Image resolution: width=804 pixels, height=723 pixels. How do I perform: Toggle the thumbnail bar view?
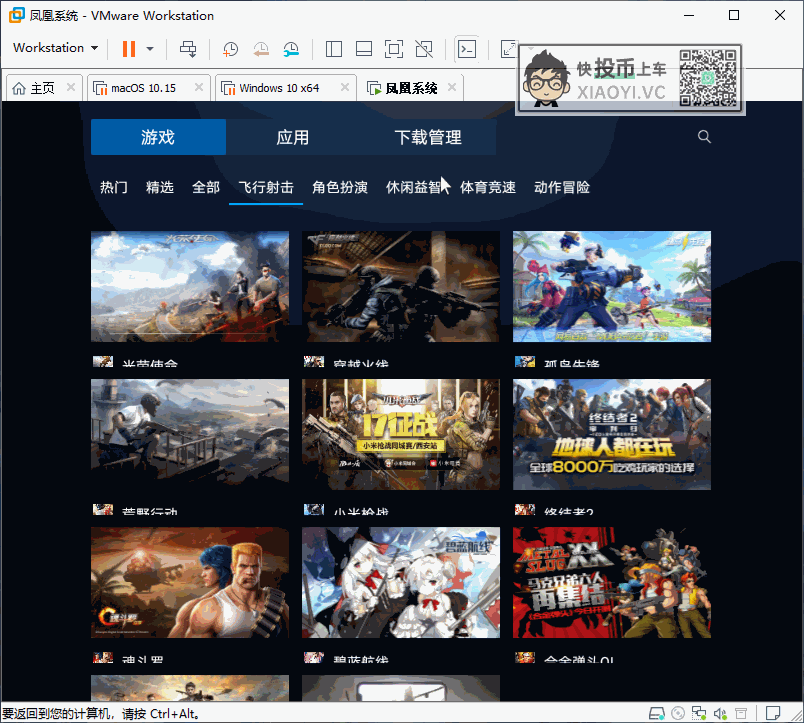pos(364,49)
